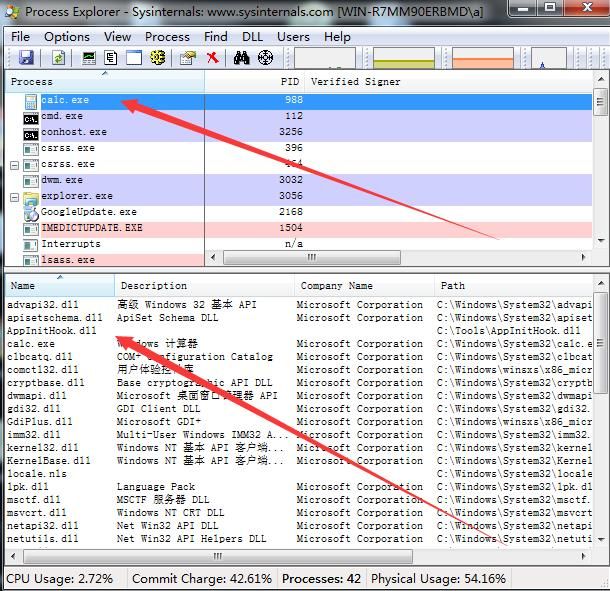The height and width of the screenshot is (591, 610).
Task: Select the GdiPlus.dll entry
Action: coord(299,422)
